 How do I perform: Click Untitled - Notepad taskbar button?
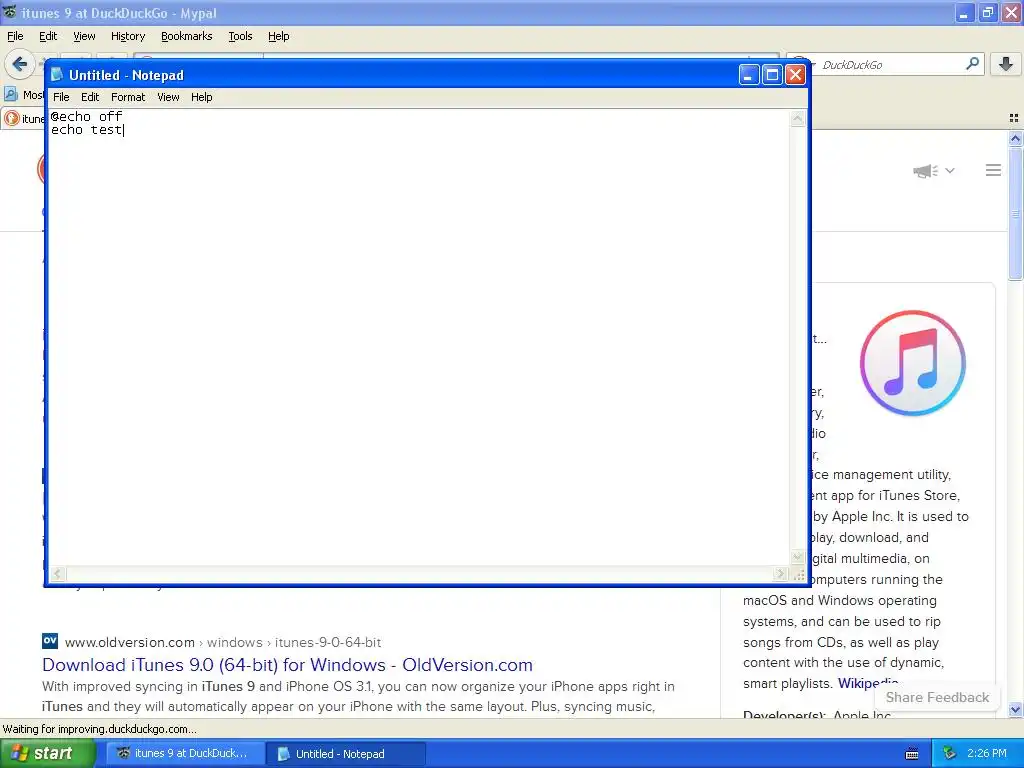(346, 754)
